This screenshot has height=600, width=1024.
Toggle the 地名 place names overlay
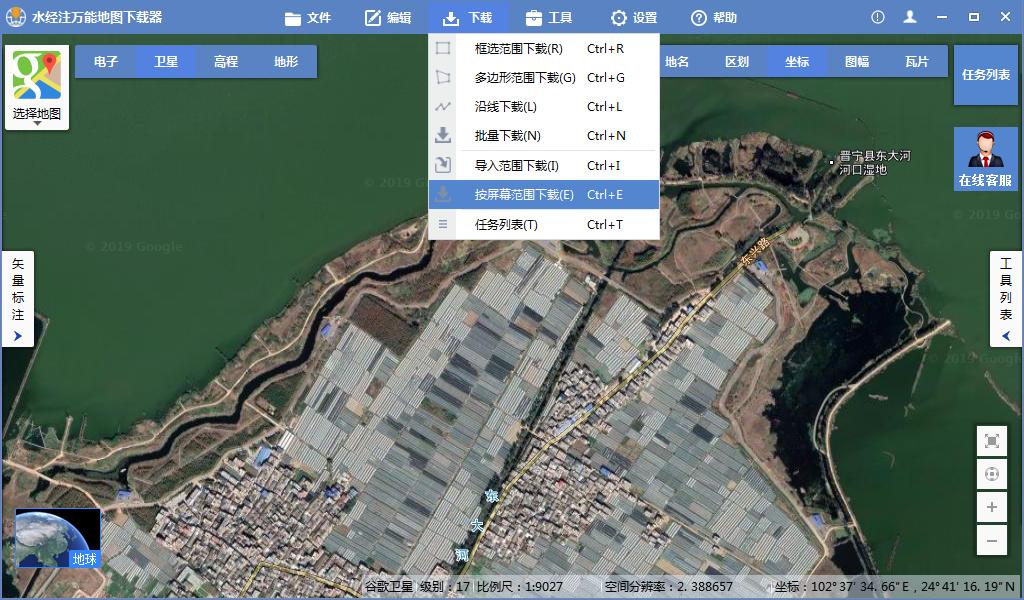coord(675,61)
